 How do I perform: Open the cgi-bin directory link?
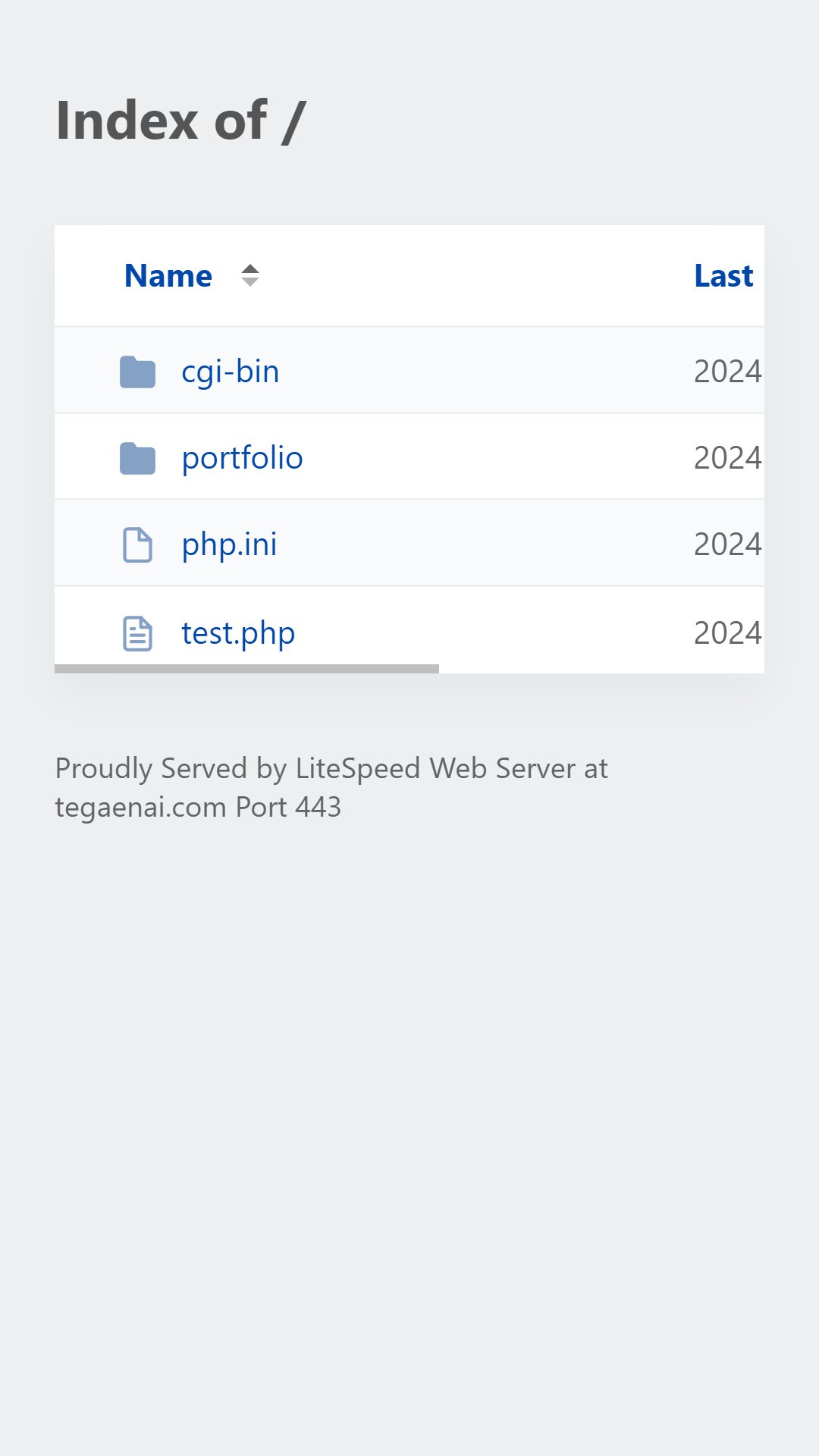tap(231, 372)
